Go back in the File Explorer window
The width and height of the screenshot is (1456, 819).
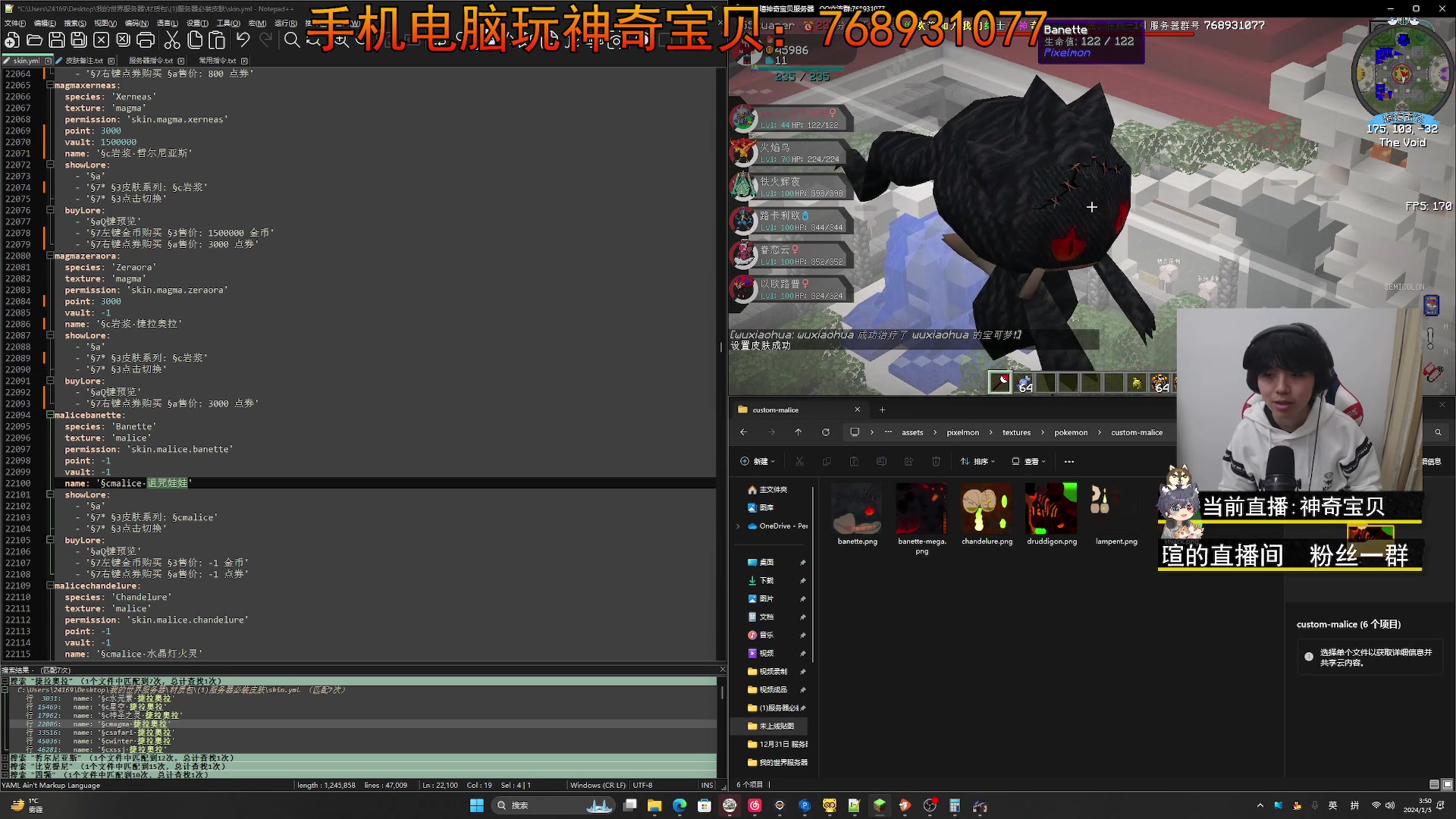(744, 432)
